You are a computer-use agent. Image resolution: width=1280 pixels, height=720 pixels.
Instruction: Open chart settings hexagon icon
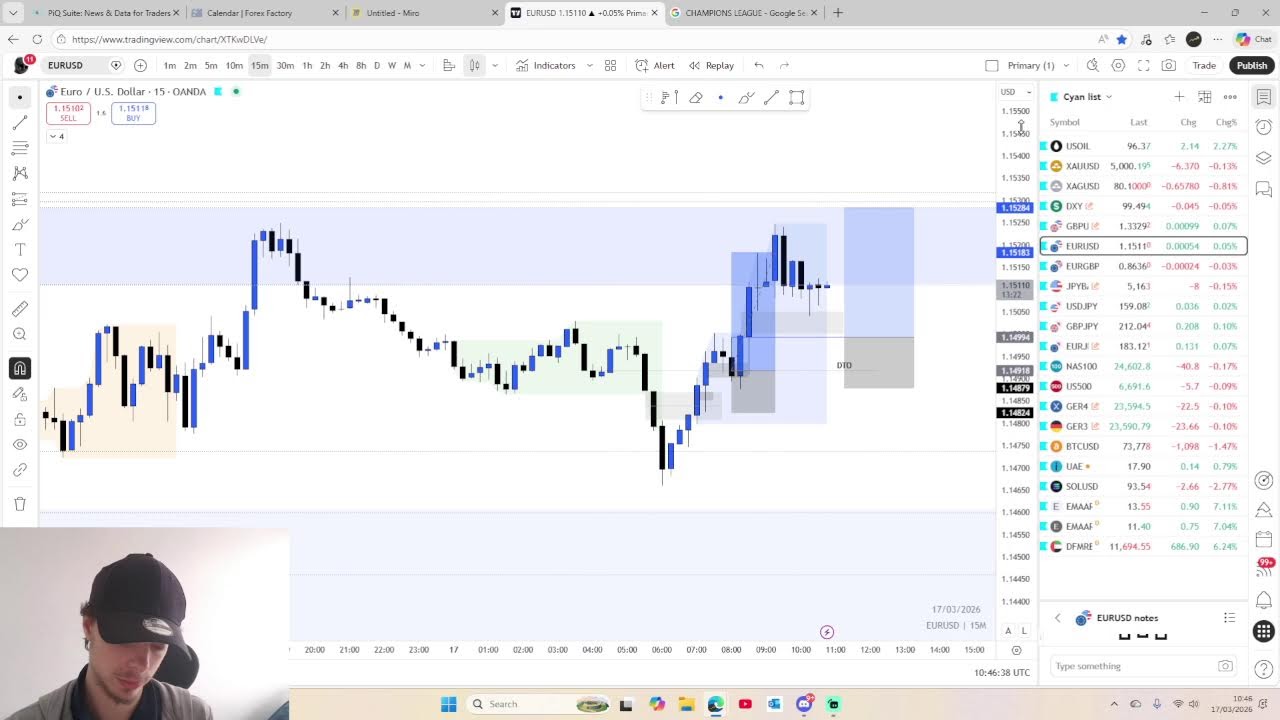point(1118,65)
